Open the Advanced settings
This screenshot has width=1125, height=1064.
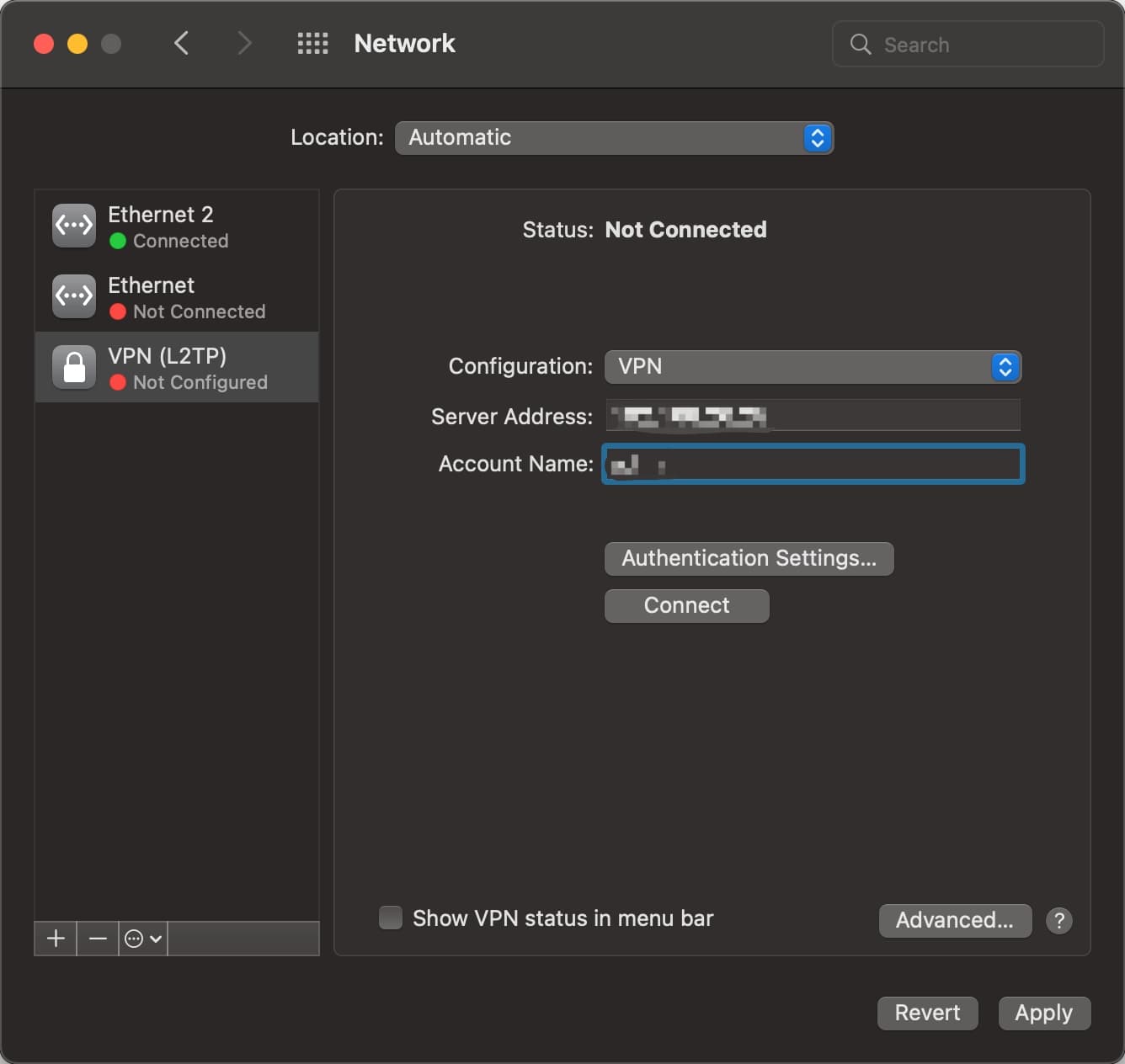click(x=955, y=921)
